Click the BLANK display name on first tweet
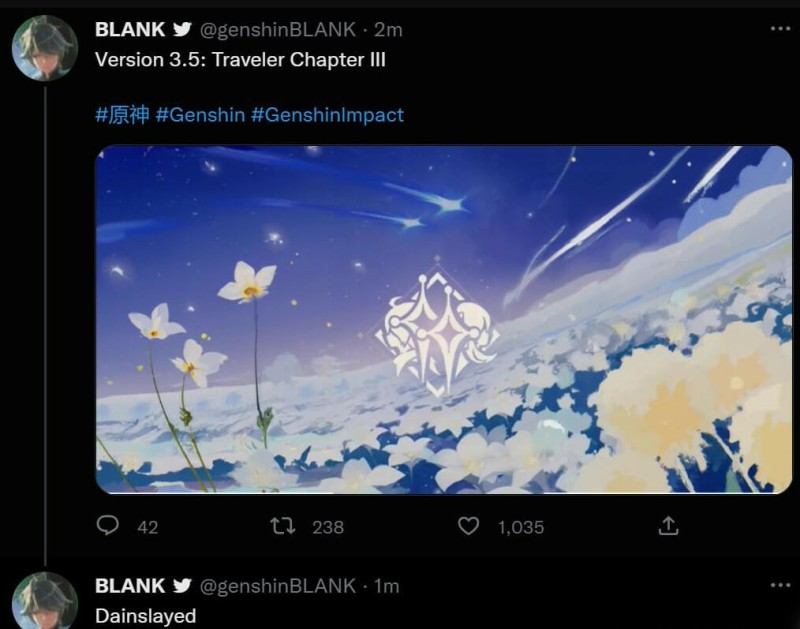The width and height of the screenshot is (800, 629). point(130,30)
